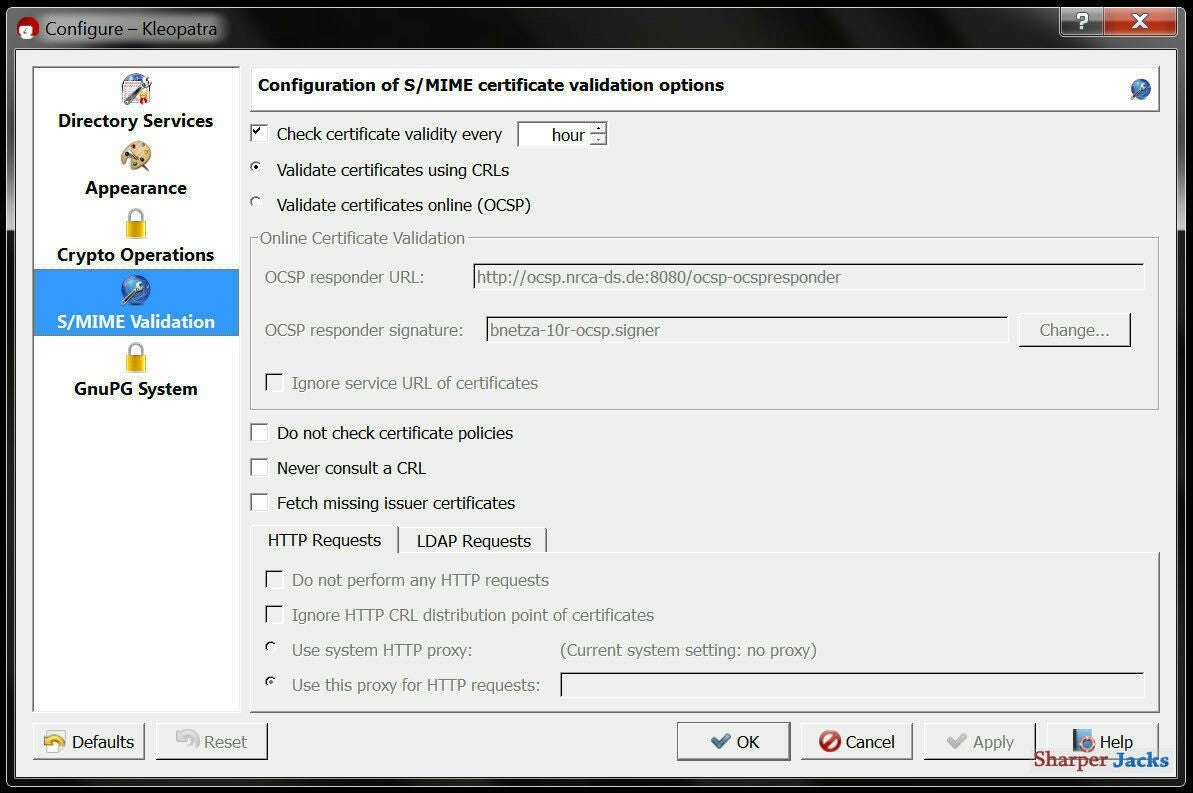Toggle the certificate validity check interval checkbox

[258, 131]
